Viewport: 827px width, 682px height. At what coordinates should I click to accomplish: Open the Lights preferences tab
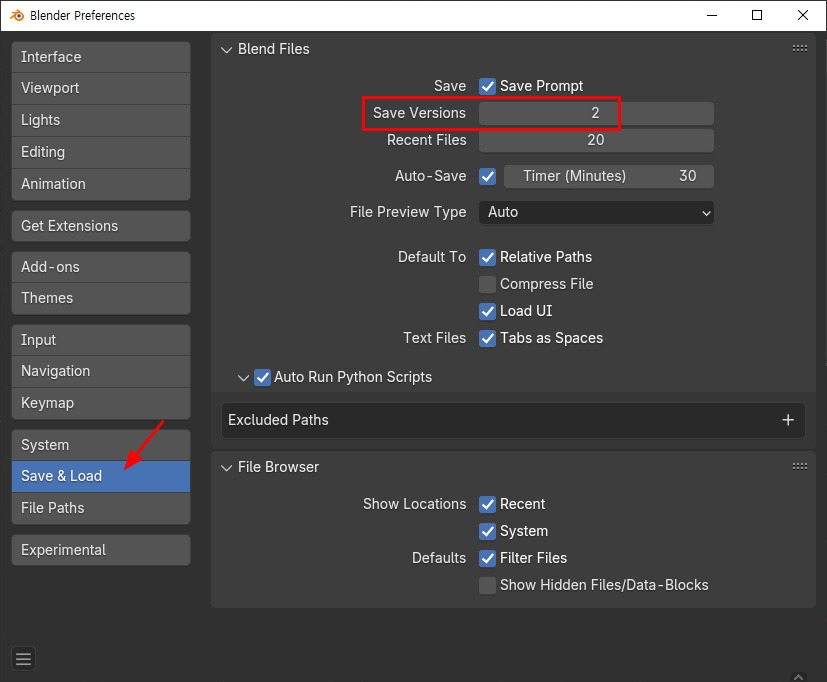pyautogui.click(x=101, y=120)
